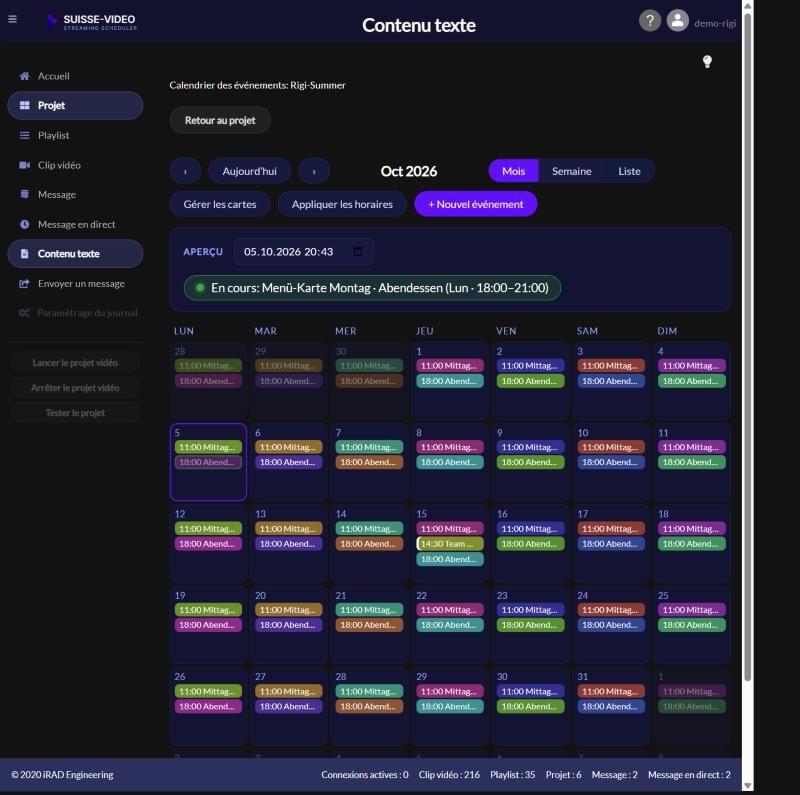The image size is (800, 795).
Task: Navigate to the next month arrow
Action: pyautogui.click(x=314, y=171)
